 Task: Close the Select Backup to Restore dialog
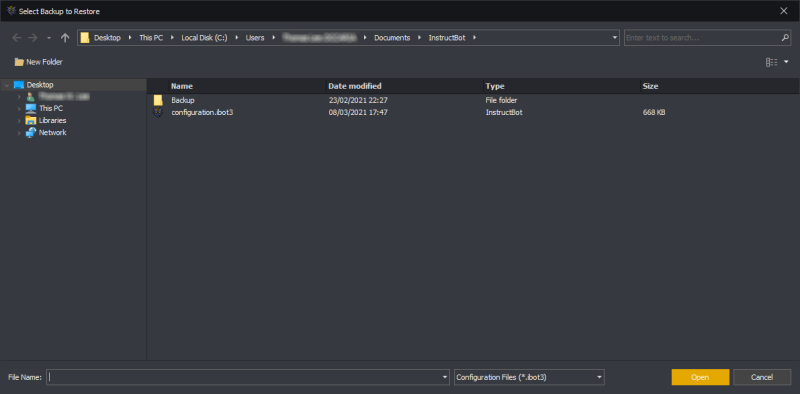tap(784, 11)
